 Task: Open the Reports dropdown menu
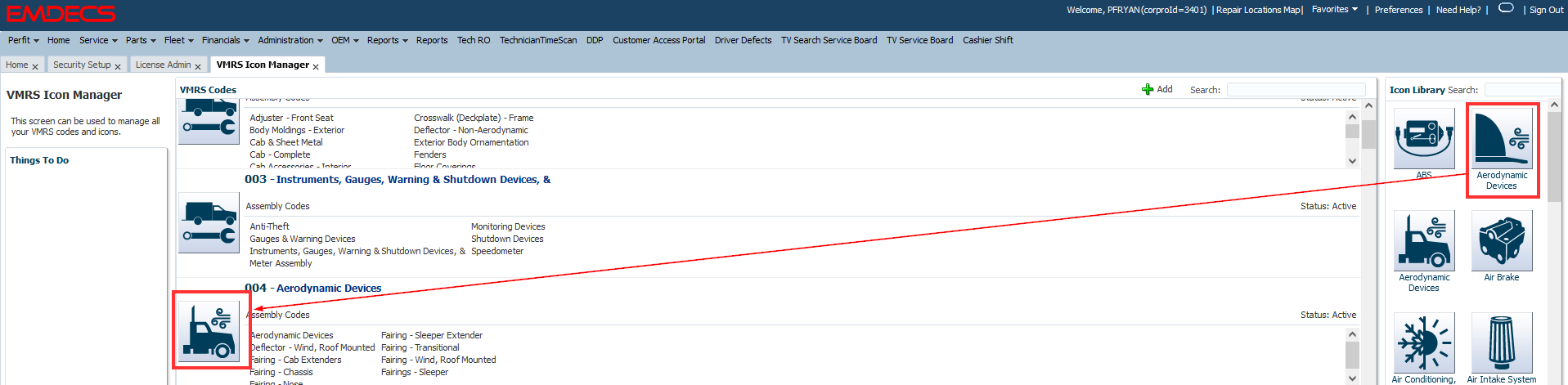(x=388, y=40)
